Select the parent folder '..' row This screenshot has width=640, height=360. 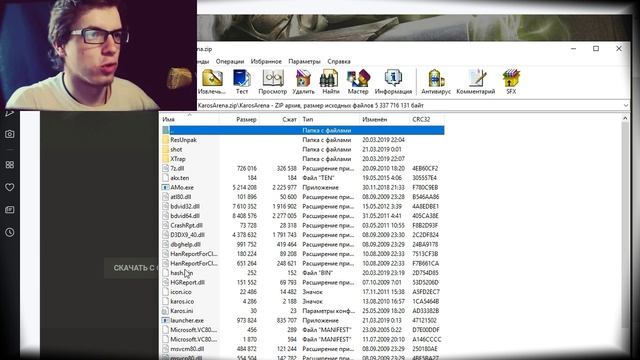coord(302,130)
